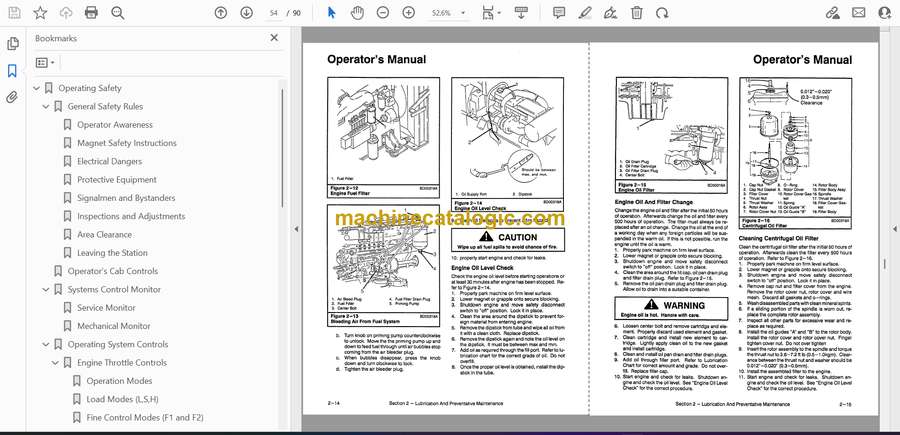The width and height of the screenshot is (900, 435).
Task: Collapse left navigation pane arrow
Action: (296, 229)
